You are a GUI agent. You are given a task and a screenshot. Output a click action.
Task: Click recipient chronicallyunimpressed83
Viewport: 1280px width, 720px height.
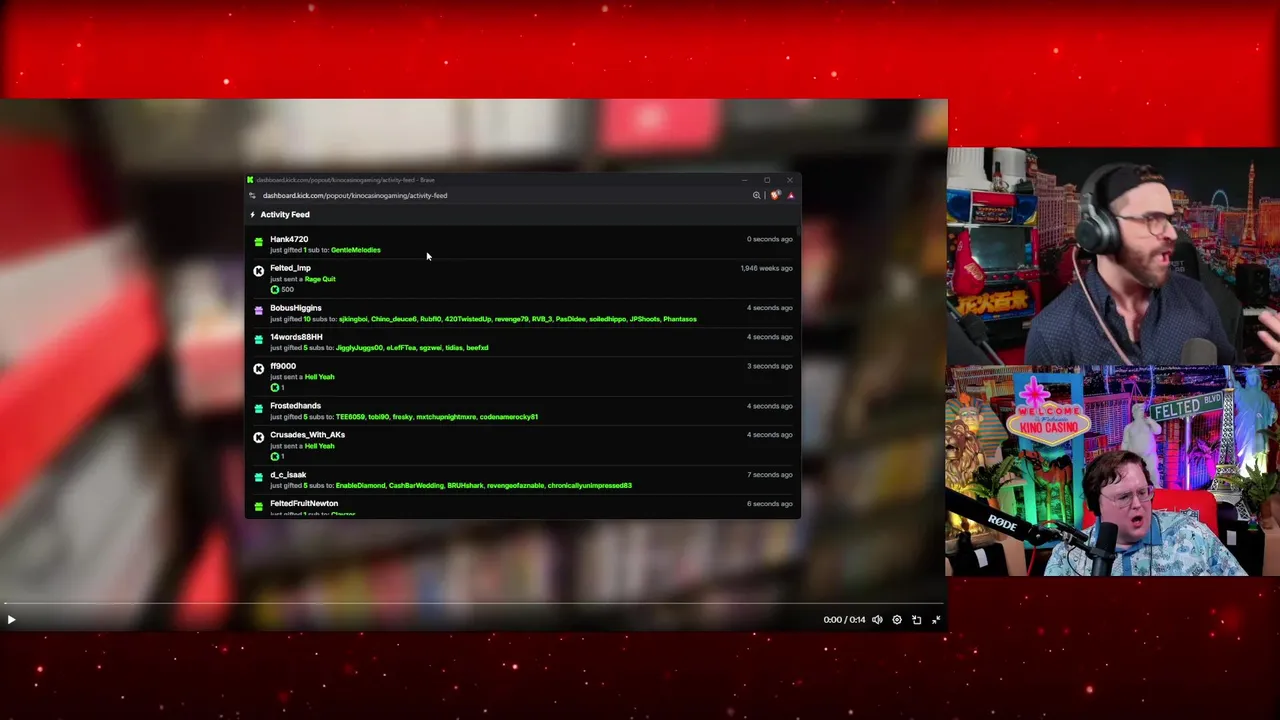point(590,486)
